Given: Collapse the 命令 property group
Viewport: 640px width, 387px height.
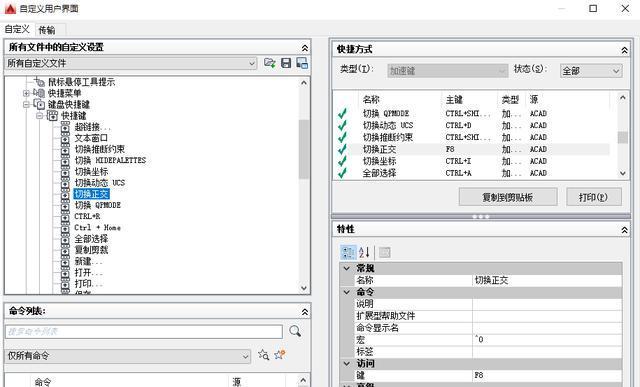Looking at the screenshot, I should pyautogui.click(x=347, y=292).
